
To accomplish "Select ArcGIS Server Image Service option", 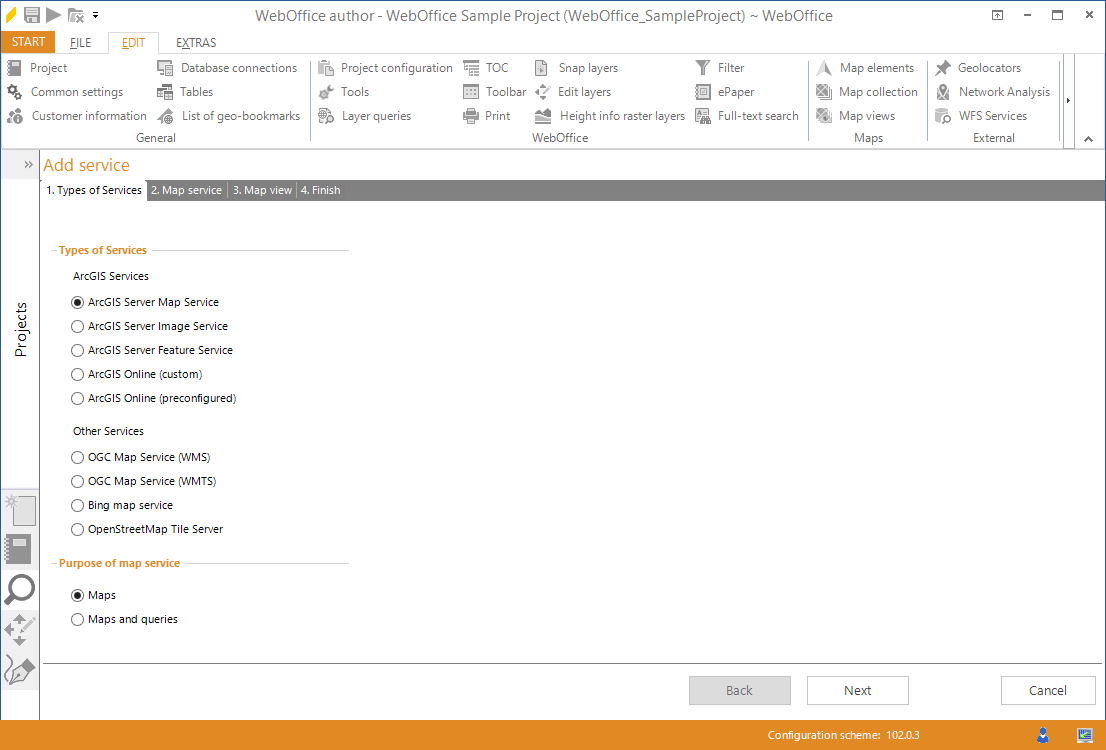I will (x=78, y=326).
